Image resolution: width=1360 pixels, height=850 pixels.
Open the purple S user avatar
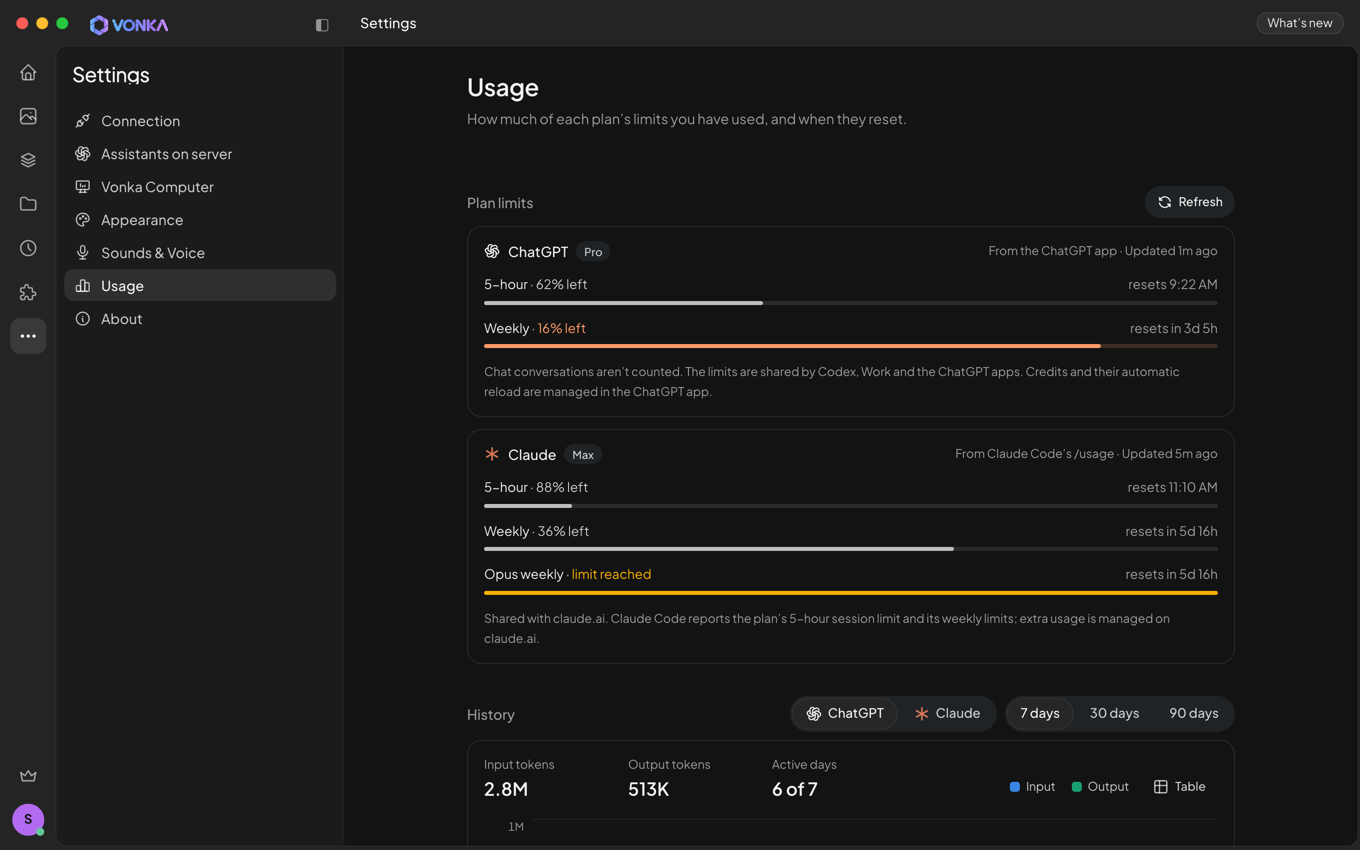click(x=28, y=819)
